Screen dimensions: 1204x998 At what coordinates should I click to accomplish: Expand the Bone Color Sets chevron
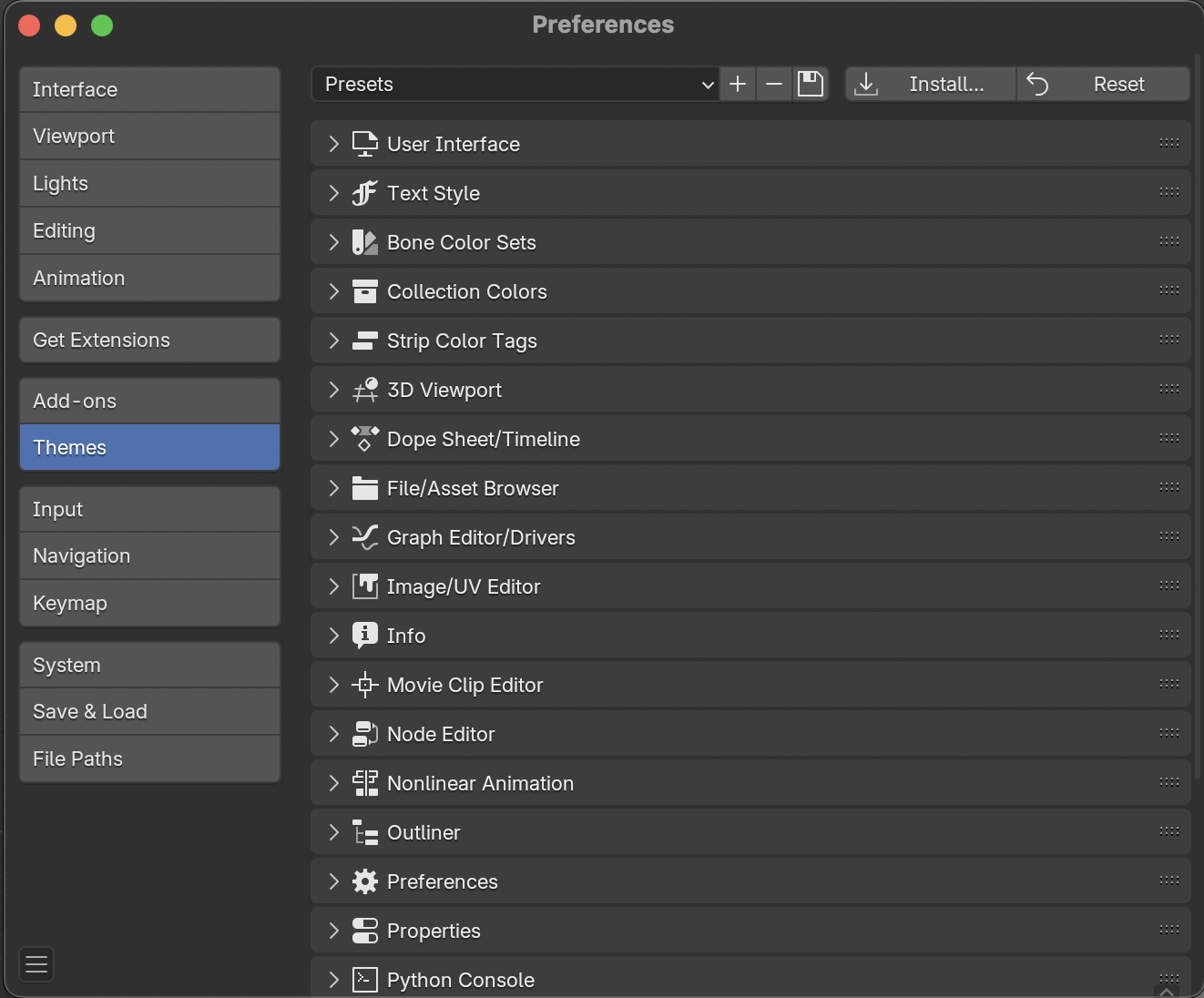click(334, 242)
